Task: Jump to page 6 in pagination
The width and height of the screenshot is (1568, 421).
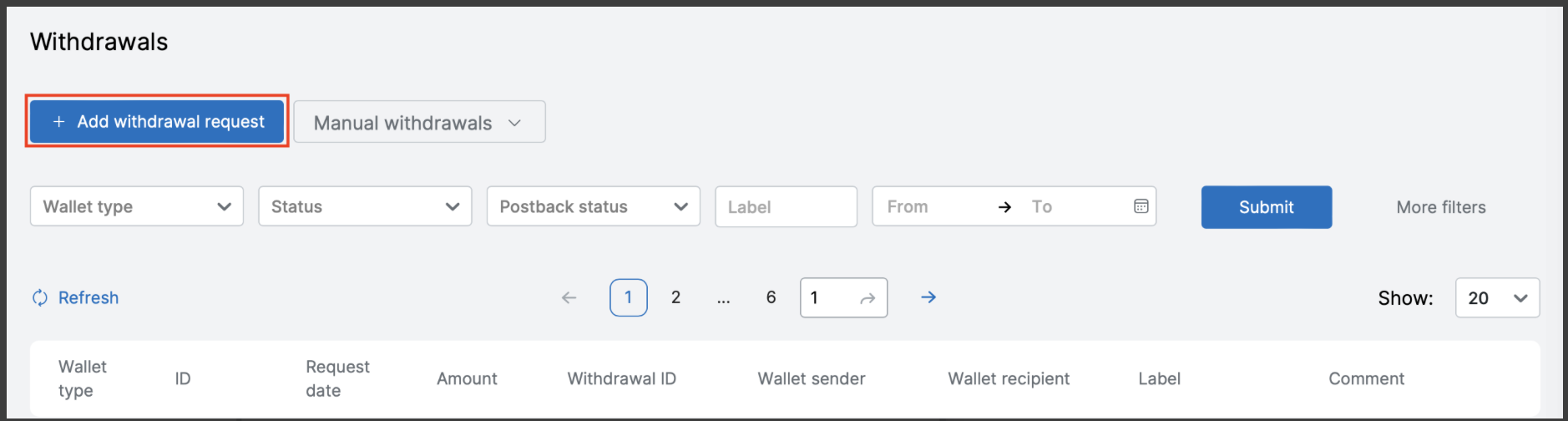Action: coord(771,298)
